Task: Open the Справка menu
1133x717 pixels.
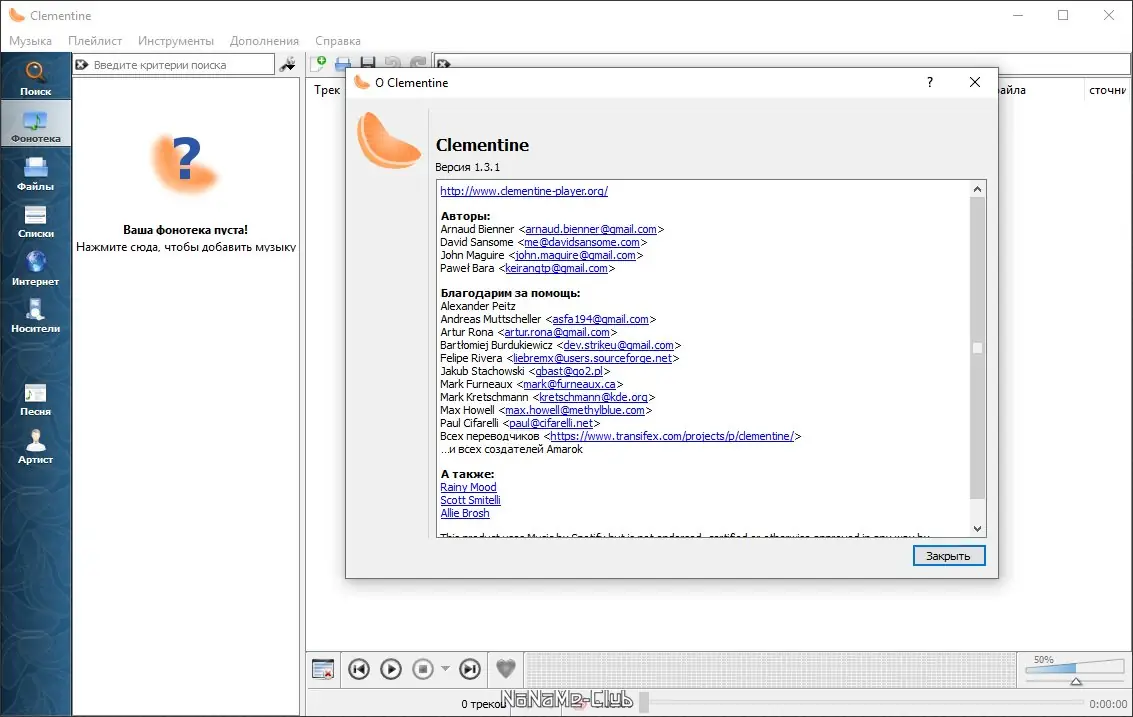Action: coord(337,41)
